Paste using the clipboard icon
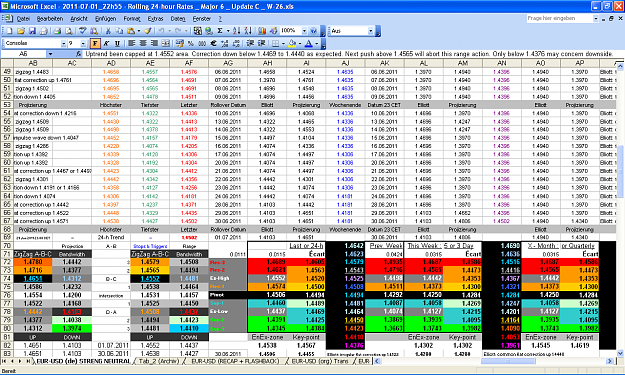The image size is (625, 375). (x=131, y=31)
